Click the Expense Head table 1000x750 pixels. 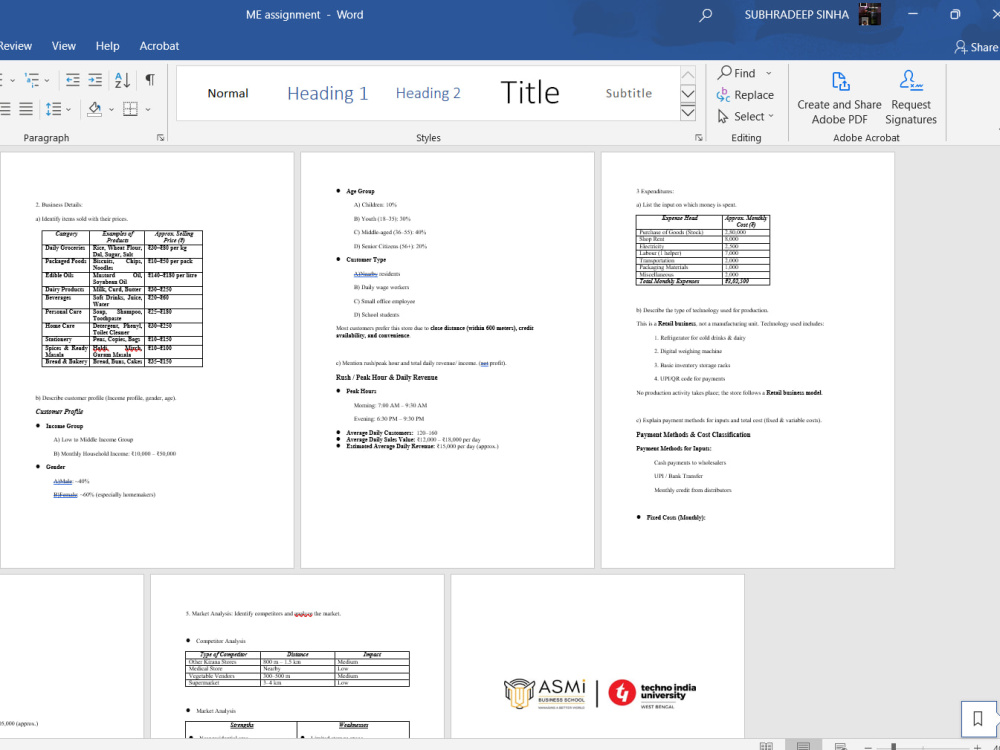(x=703, y=250)
